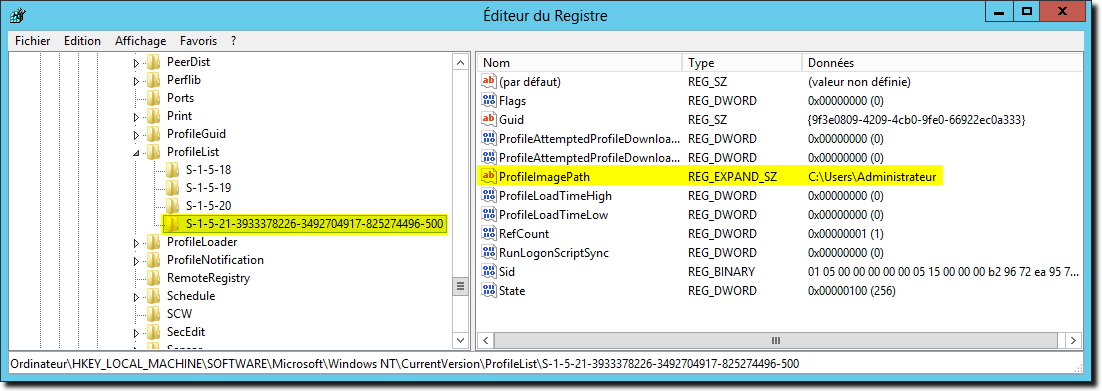This screenshot has width=1102, height=391.
Task: Click the ProfileLoadTimeHigh value icon
Action: [489, 196]
